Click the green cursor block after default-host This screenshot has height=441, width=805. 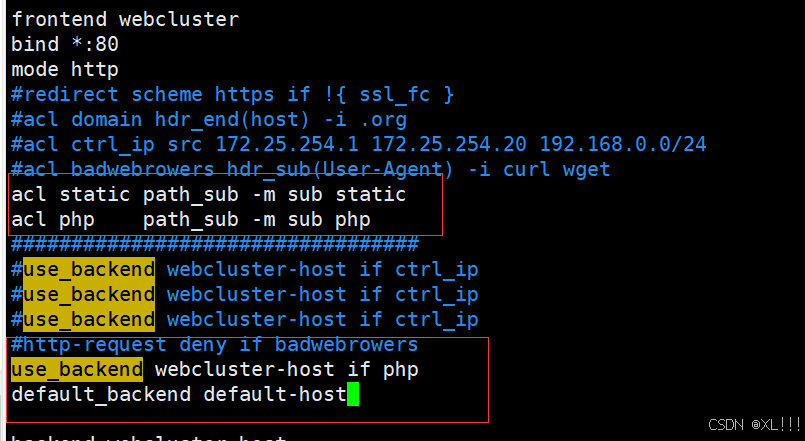[353, 394]
